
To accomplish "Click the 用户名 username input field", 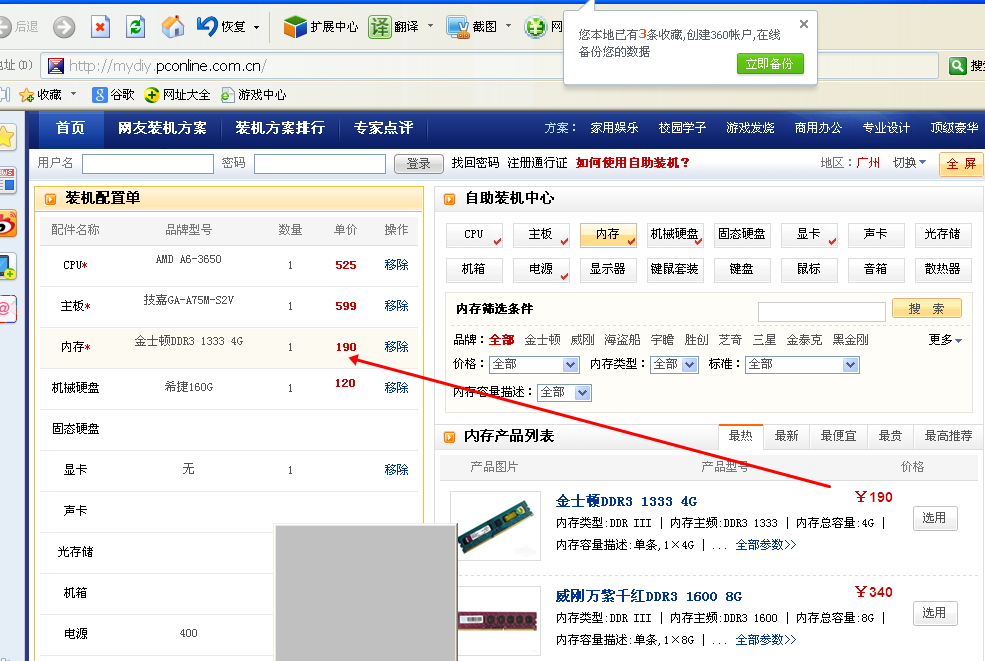I will (x=148, y=164).
